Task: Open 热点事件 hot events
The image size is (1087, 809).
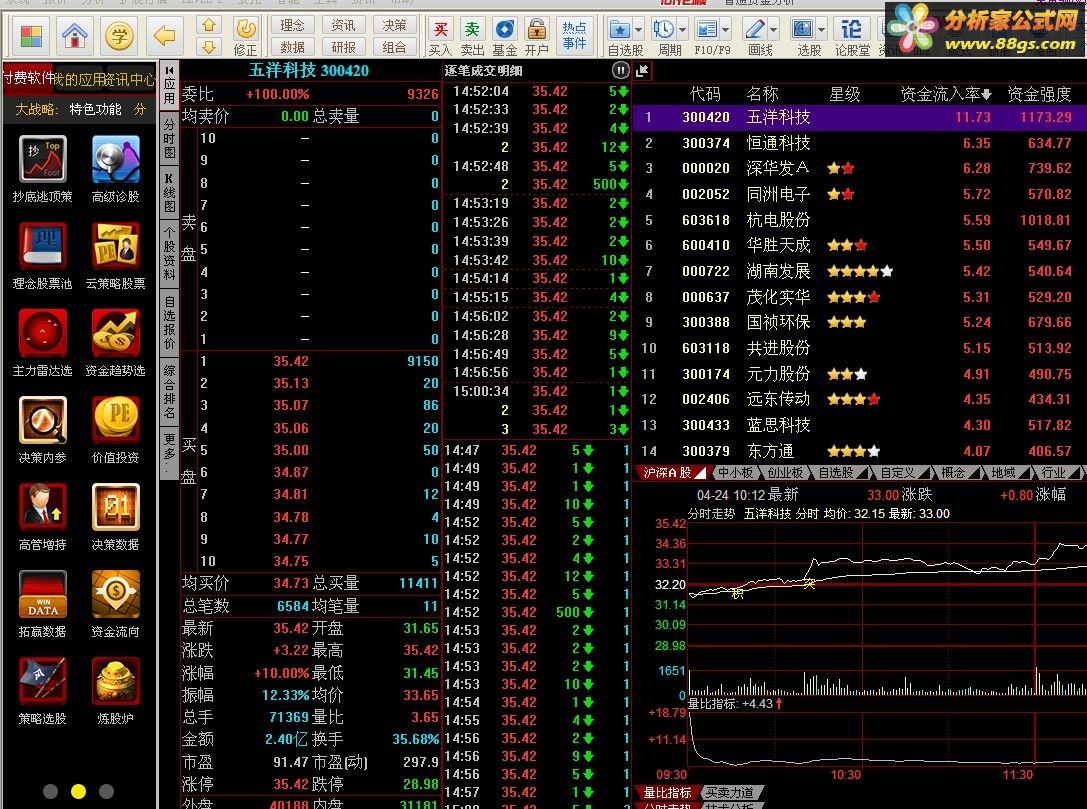Action: point(575,35)
